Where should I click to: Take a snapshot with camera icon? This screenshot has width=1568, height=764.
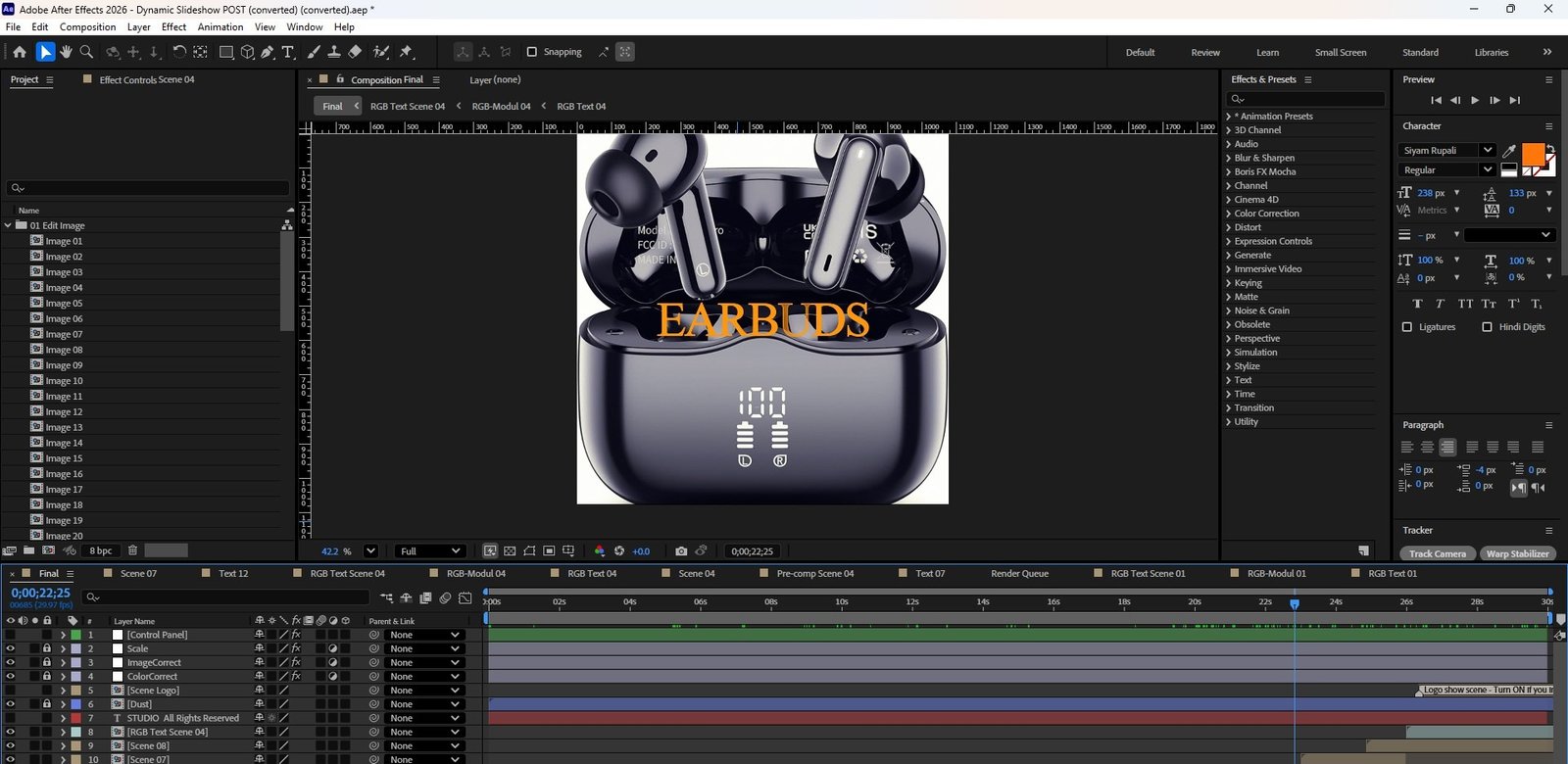(681, 551)
